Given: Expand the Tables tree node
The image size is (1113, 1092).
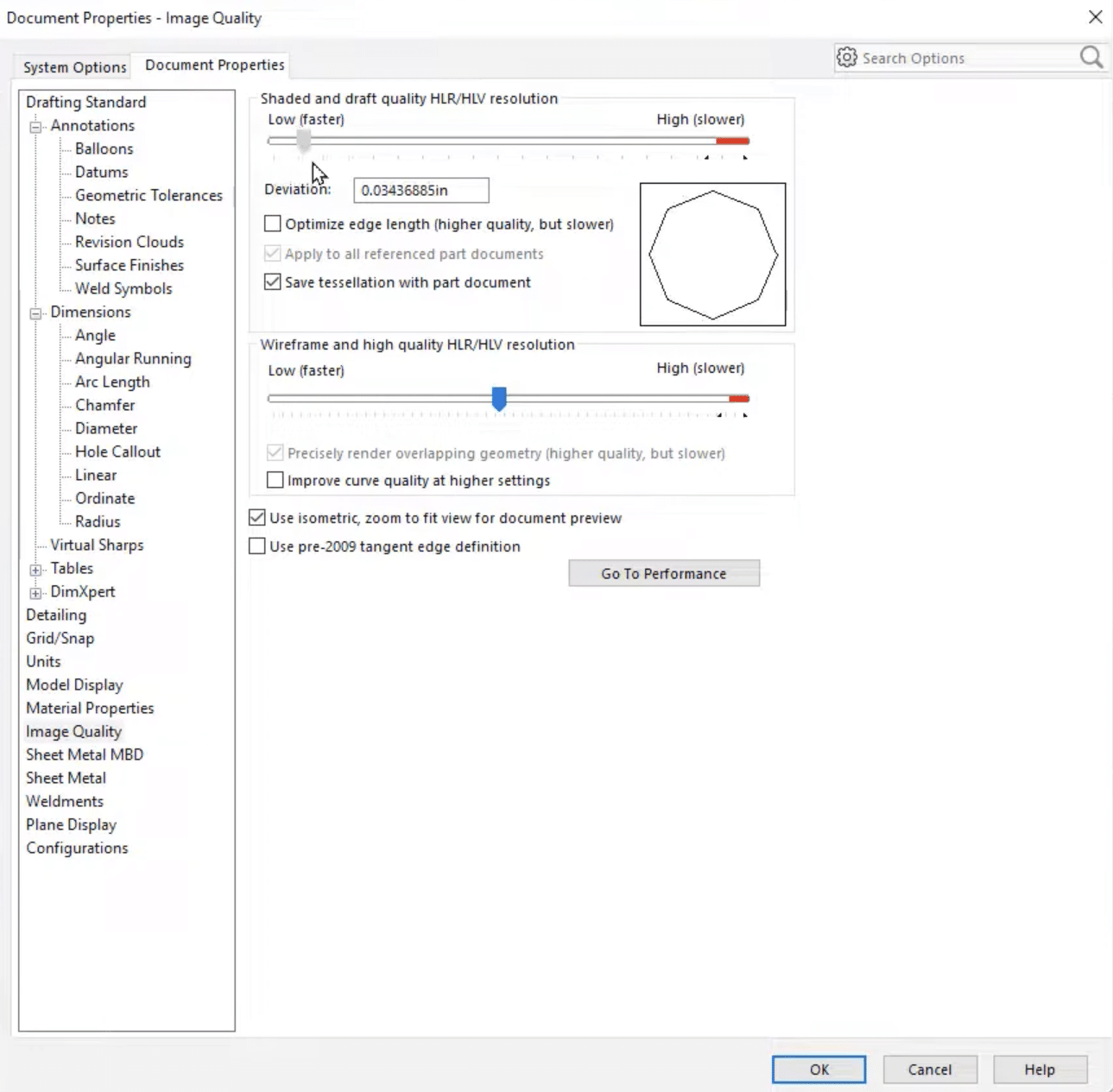Looking at the screenshot, I should 35,570.
